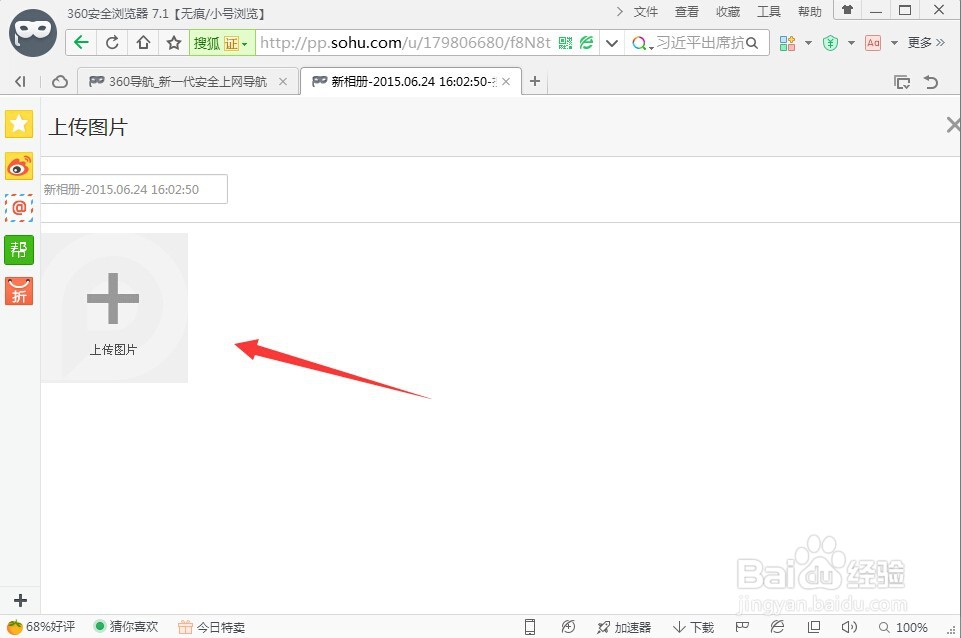Click the album name input field
Image resolution: width=961 pixels, height=638 pixels.
pyautogui.click(x=134, y=189)
